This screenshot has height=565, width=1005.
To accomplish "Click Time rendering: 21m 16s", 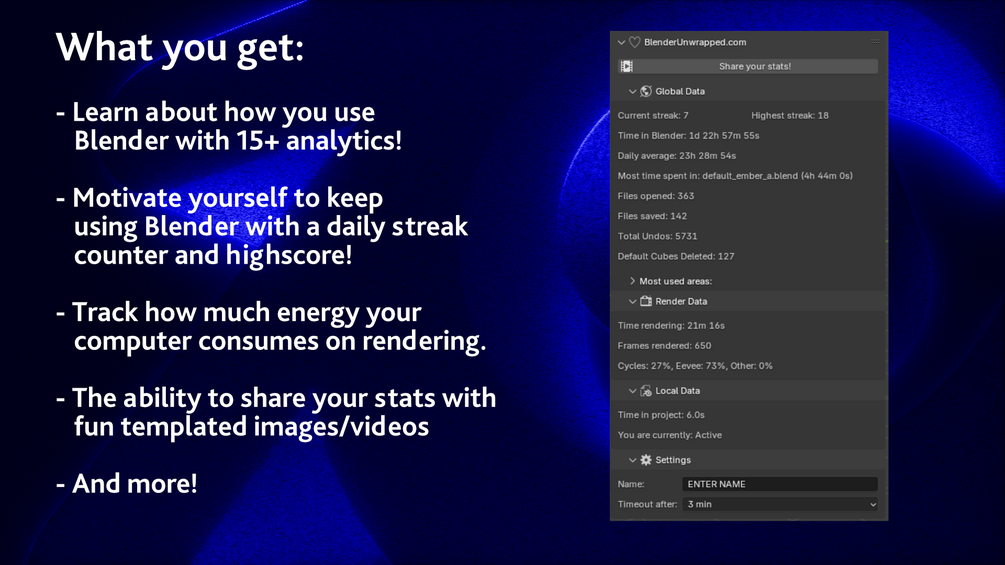I will 671,325.
